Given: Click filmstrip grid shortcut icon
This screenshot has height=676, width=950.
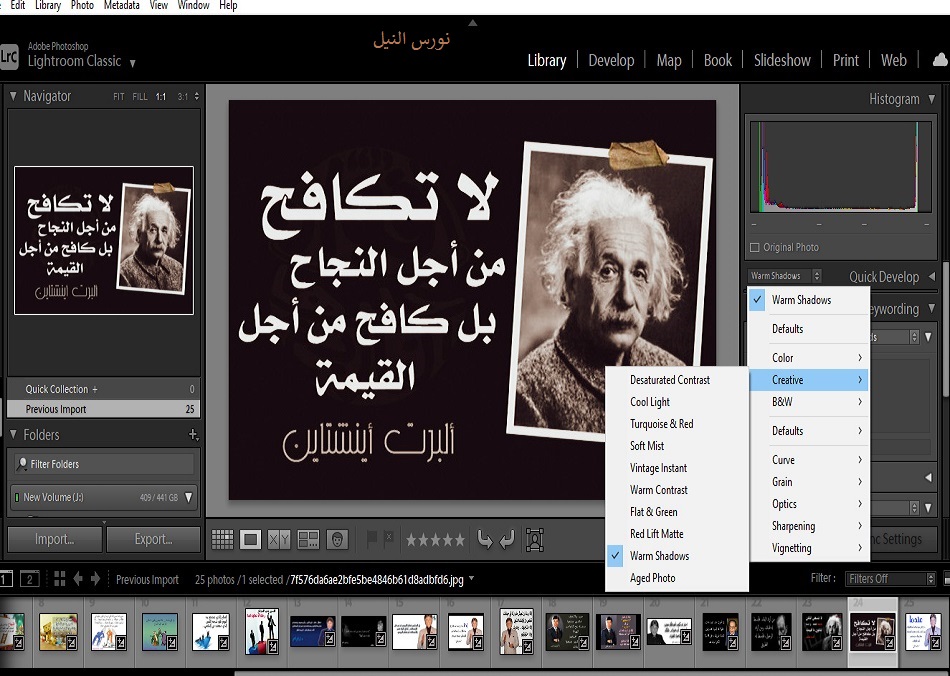Looking at the screenshot, I should pyautogui.click(x=59, y=579).
